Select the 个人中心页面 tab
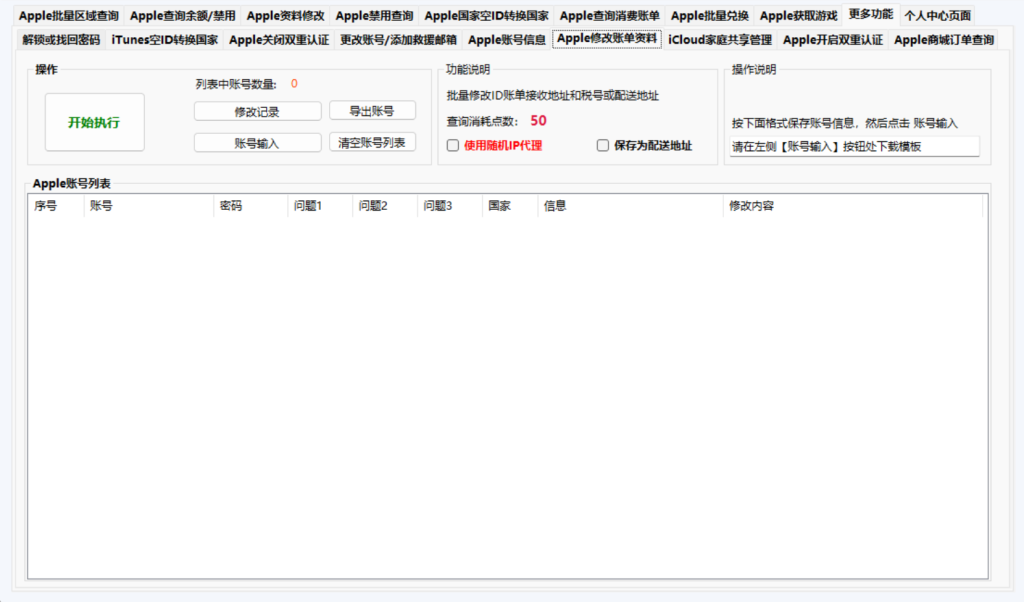Viewport: 1024px width, 602px height. tap(937, 16)
